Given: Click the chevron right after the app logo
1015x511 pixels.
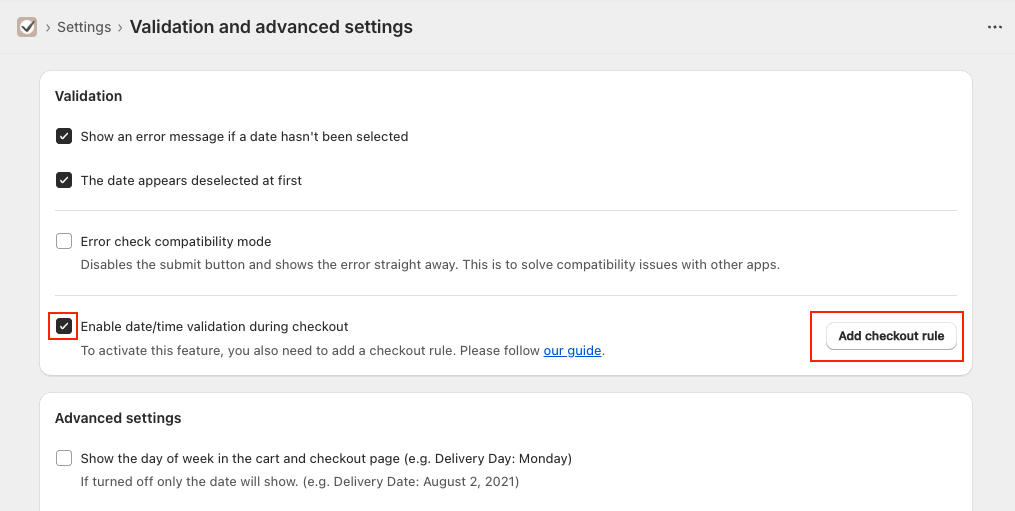Looking at the screenshot, I should click(48, 27).
